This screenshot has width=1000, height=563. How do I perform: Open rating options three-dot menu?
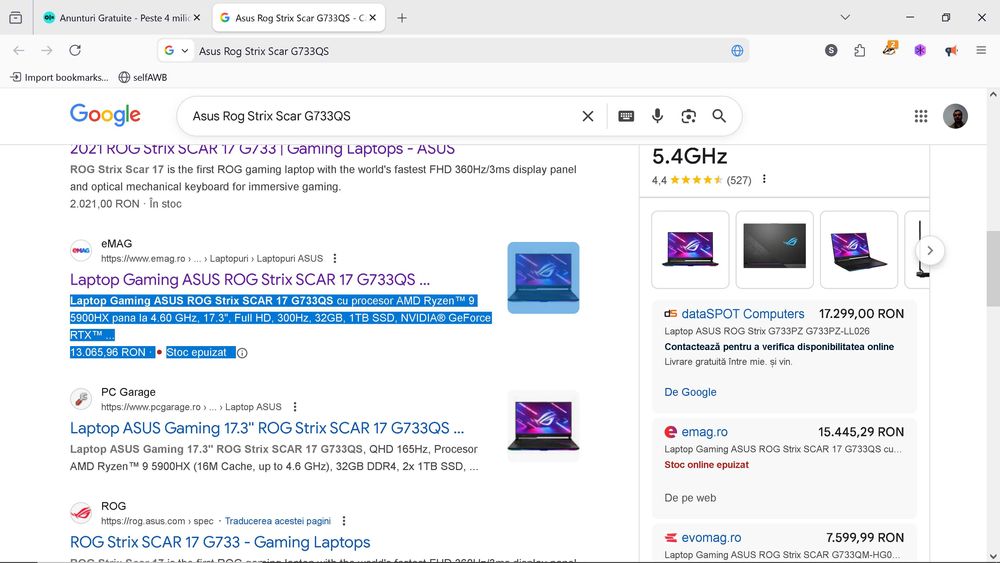click(x=764, y=179)
